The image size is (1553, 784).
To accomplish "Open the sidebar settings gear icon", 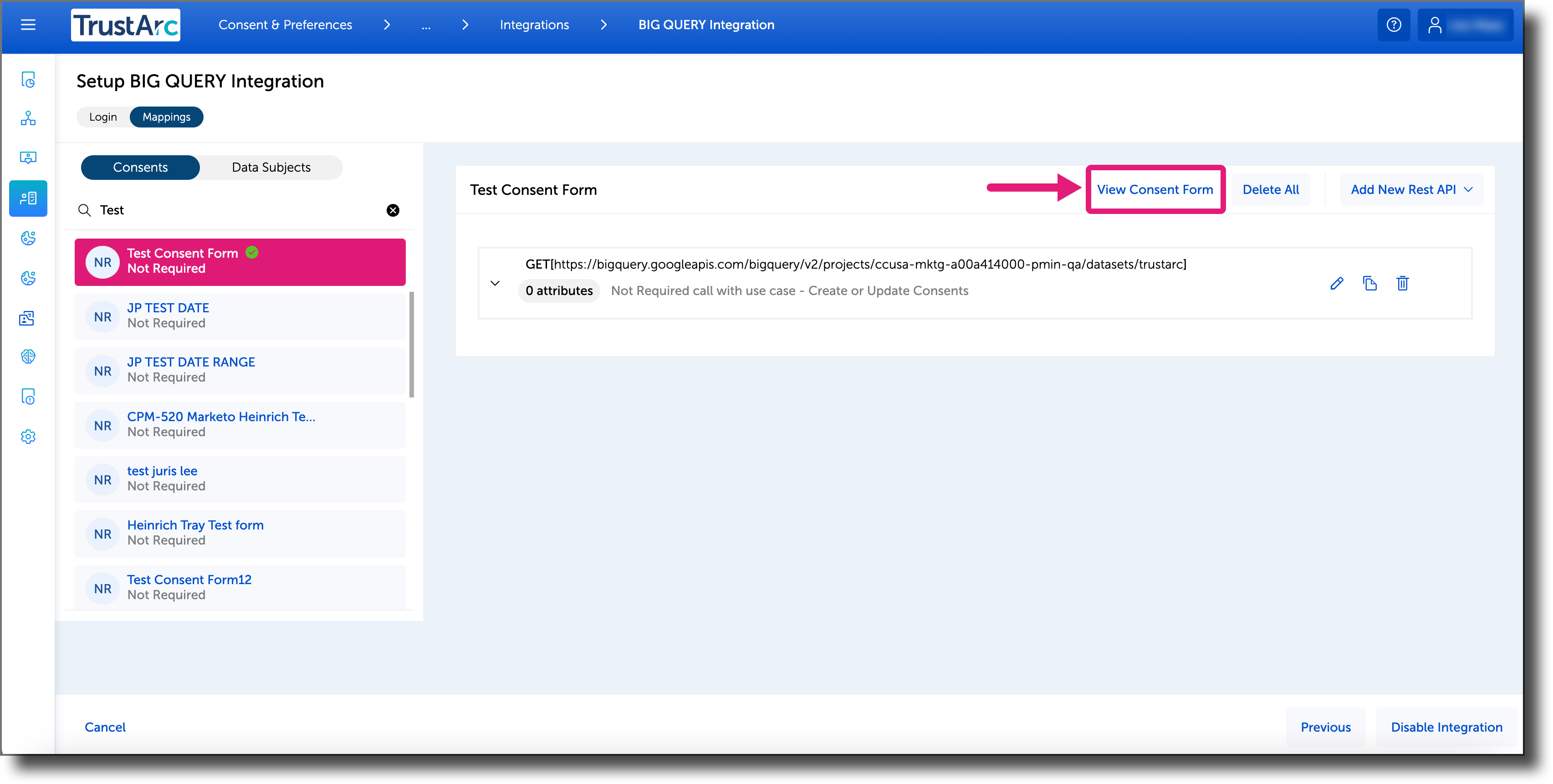I will click(28, 436).
